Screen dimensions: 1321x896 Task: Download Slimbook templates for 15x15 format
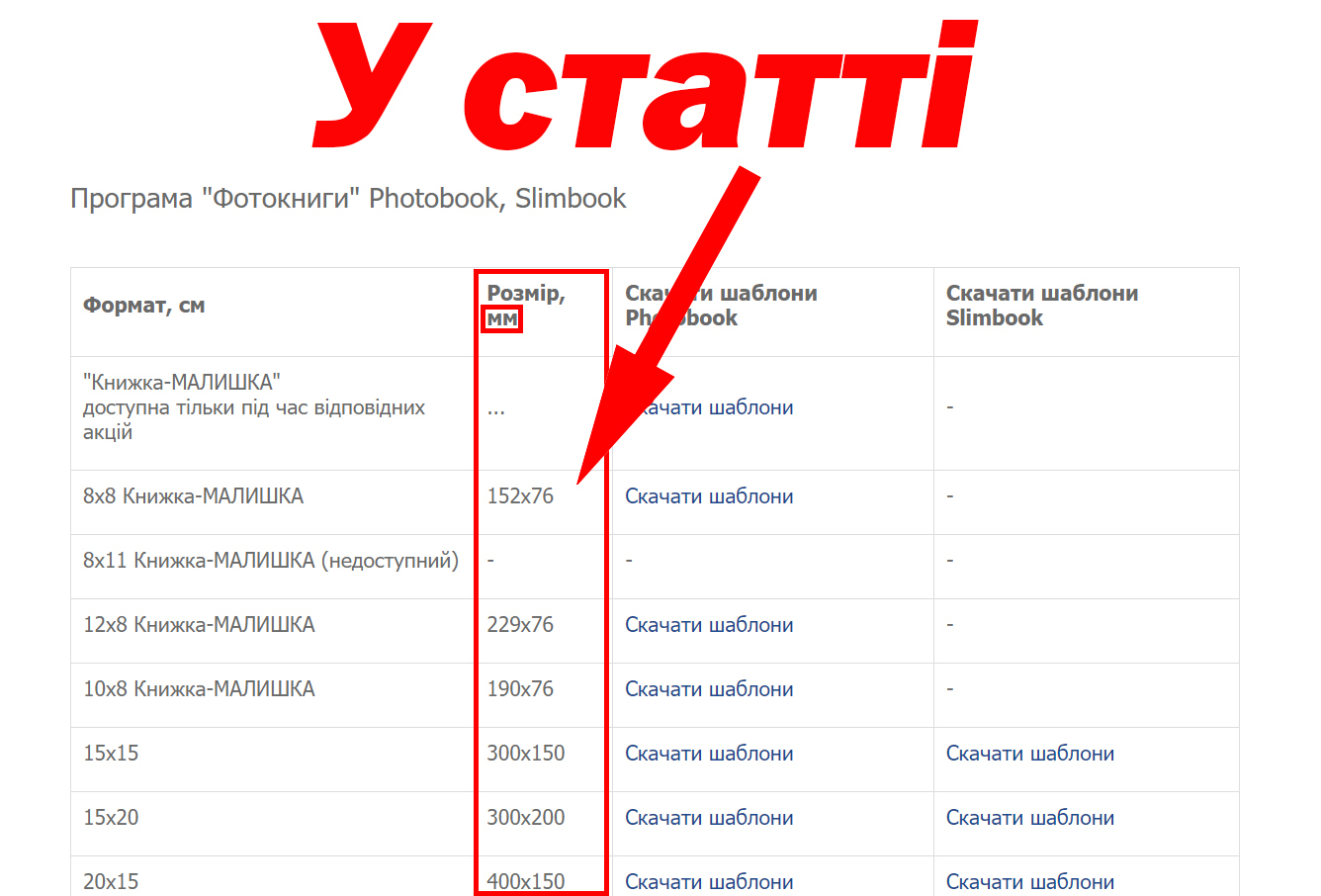pos(1029,754)
